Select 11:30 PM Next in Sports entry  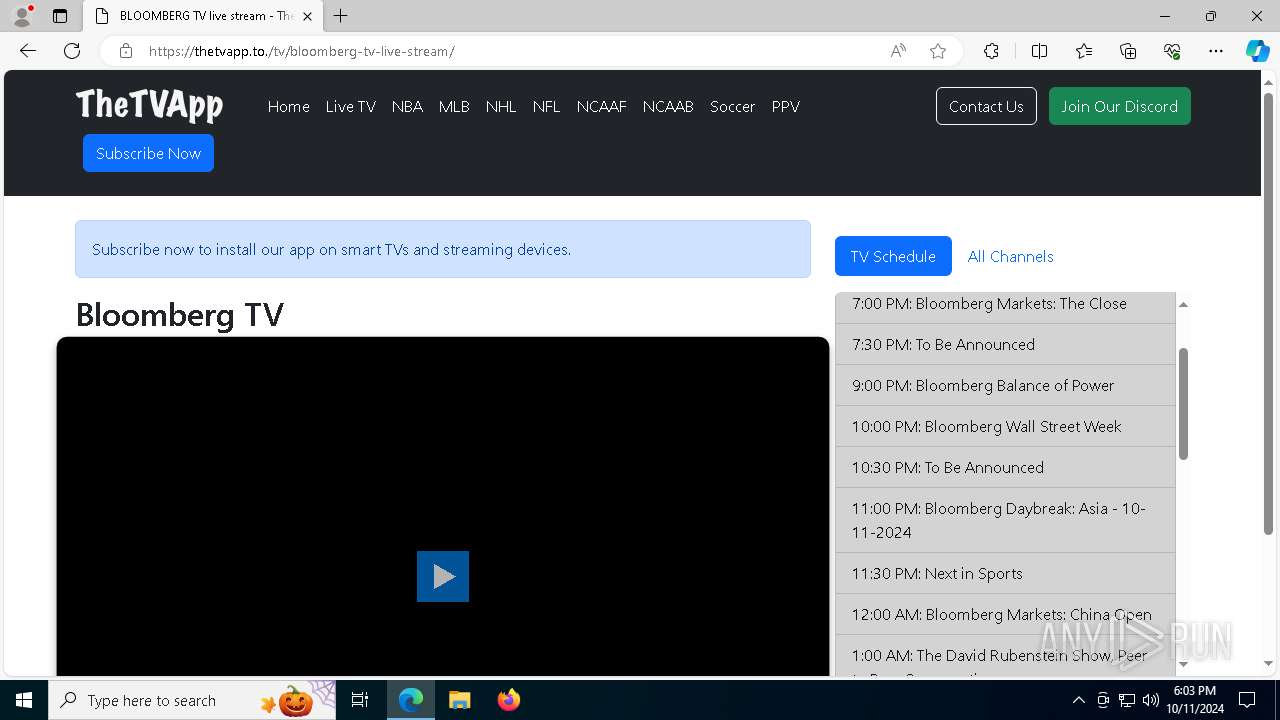coord(1005,573)
